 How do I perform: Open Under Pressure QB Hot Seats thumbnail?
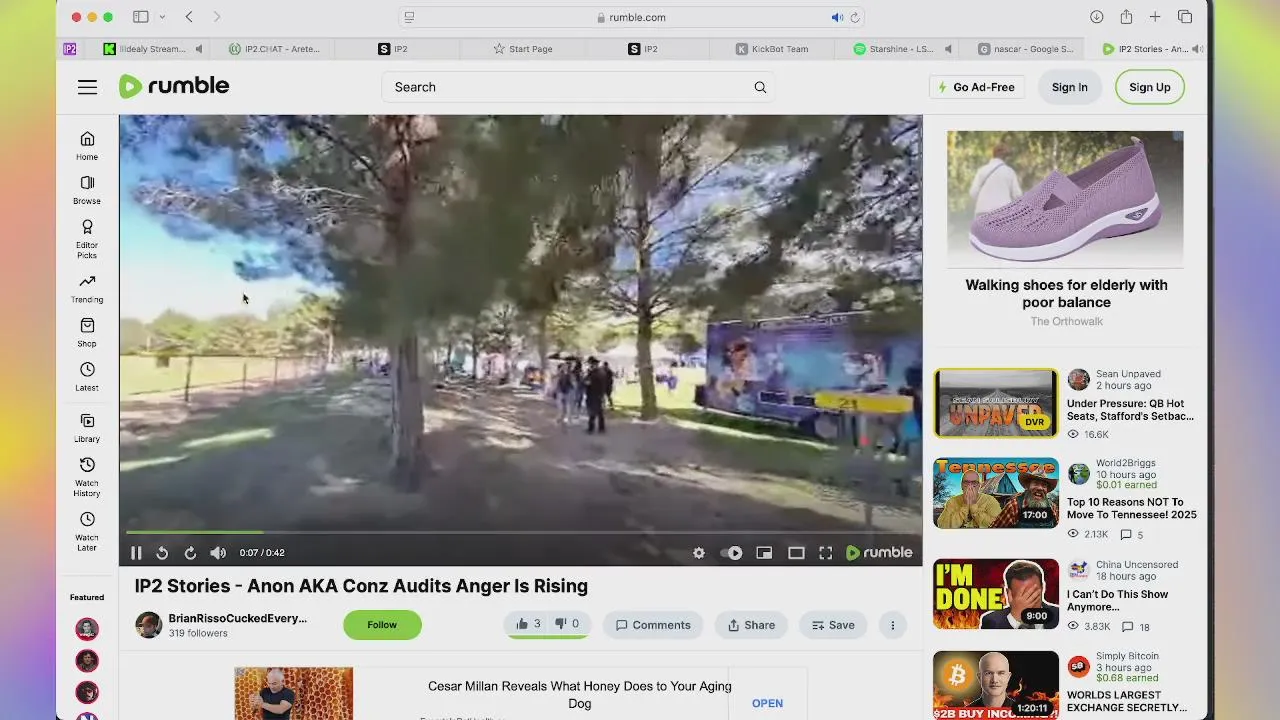point(996,403)
